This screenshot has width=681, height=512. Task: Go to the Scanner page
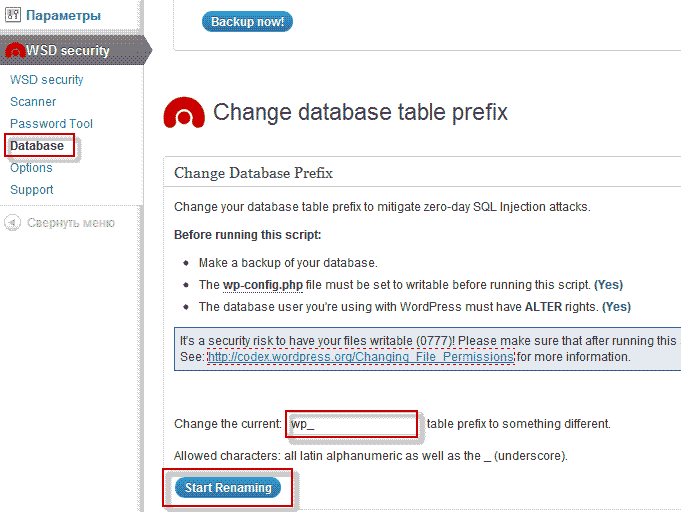[33, 102]
